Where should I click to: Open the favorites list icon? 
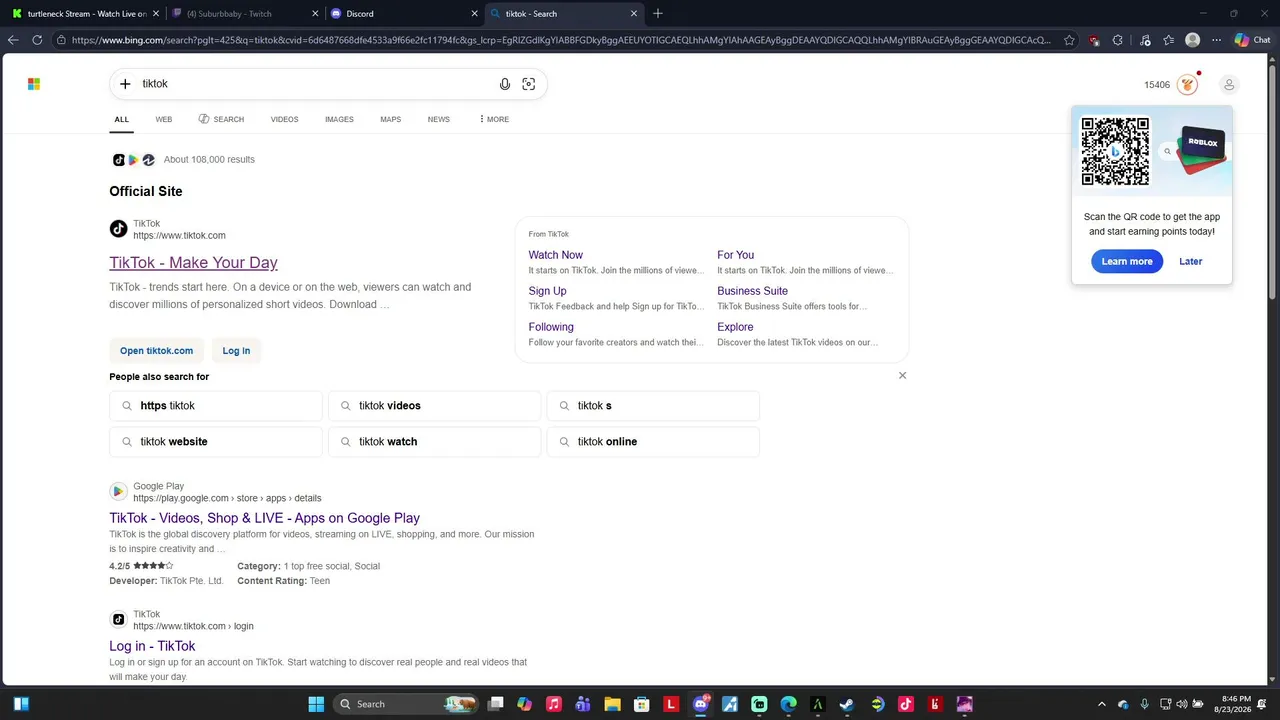[x=1168, y=40]
